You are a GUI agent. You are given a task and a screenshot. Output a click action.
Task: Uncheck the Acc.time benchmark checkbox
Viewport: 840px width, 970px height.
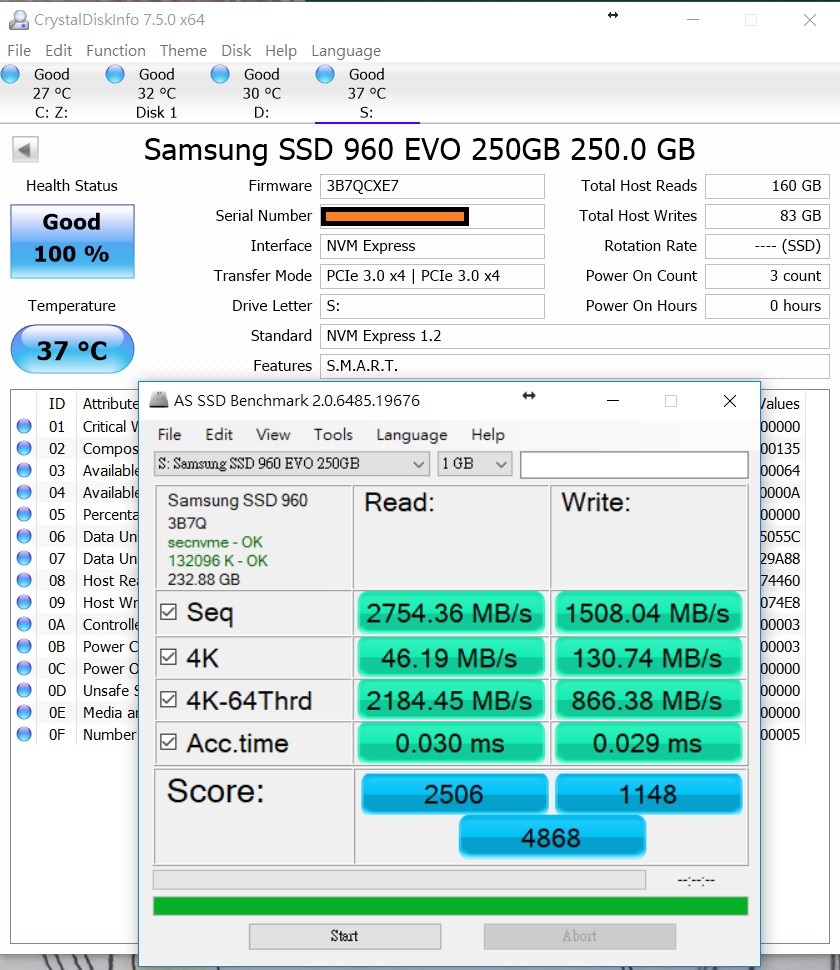[168, 742]
